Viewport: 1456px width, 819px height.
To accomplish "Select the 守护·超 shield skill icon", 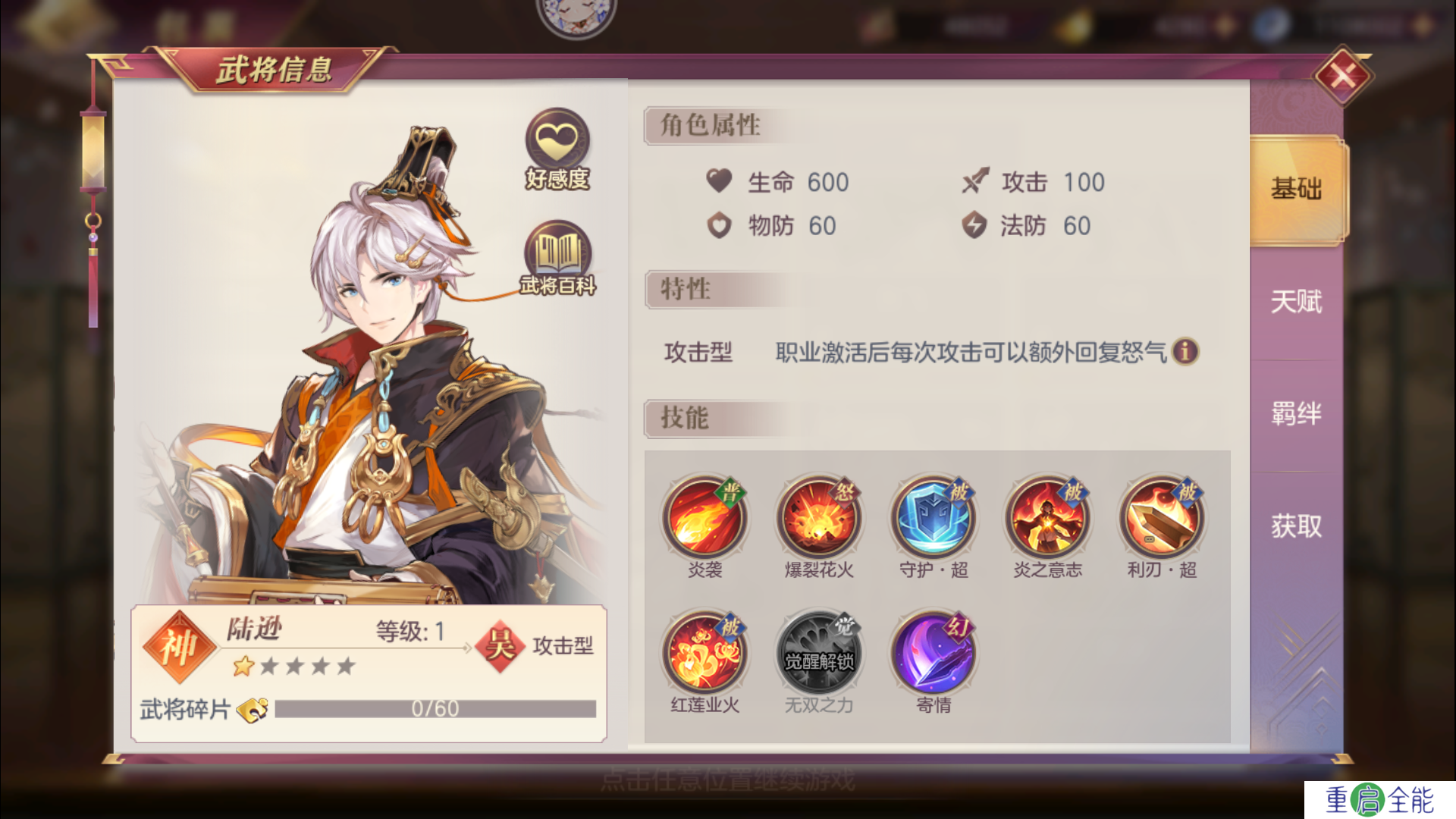I will click(934, 518).
